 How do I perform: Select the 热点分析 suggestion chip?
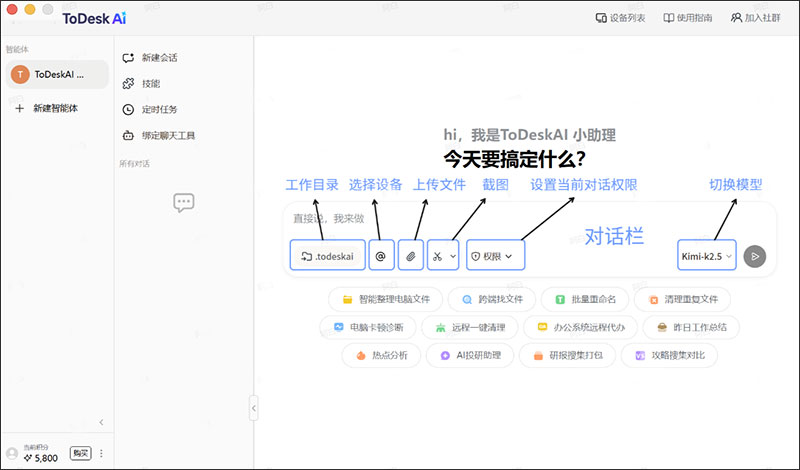coord(381,355)
